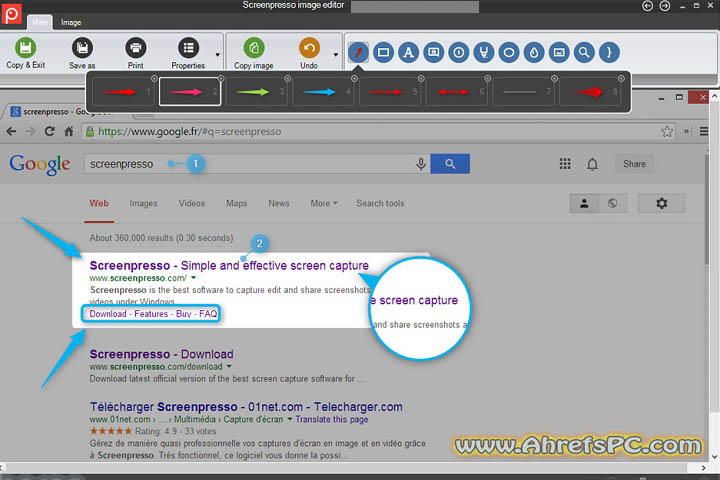720x480 pixels.
Task: Click the Features sitelink under first result
Action: click(151, 314)
